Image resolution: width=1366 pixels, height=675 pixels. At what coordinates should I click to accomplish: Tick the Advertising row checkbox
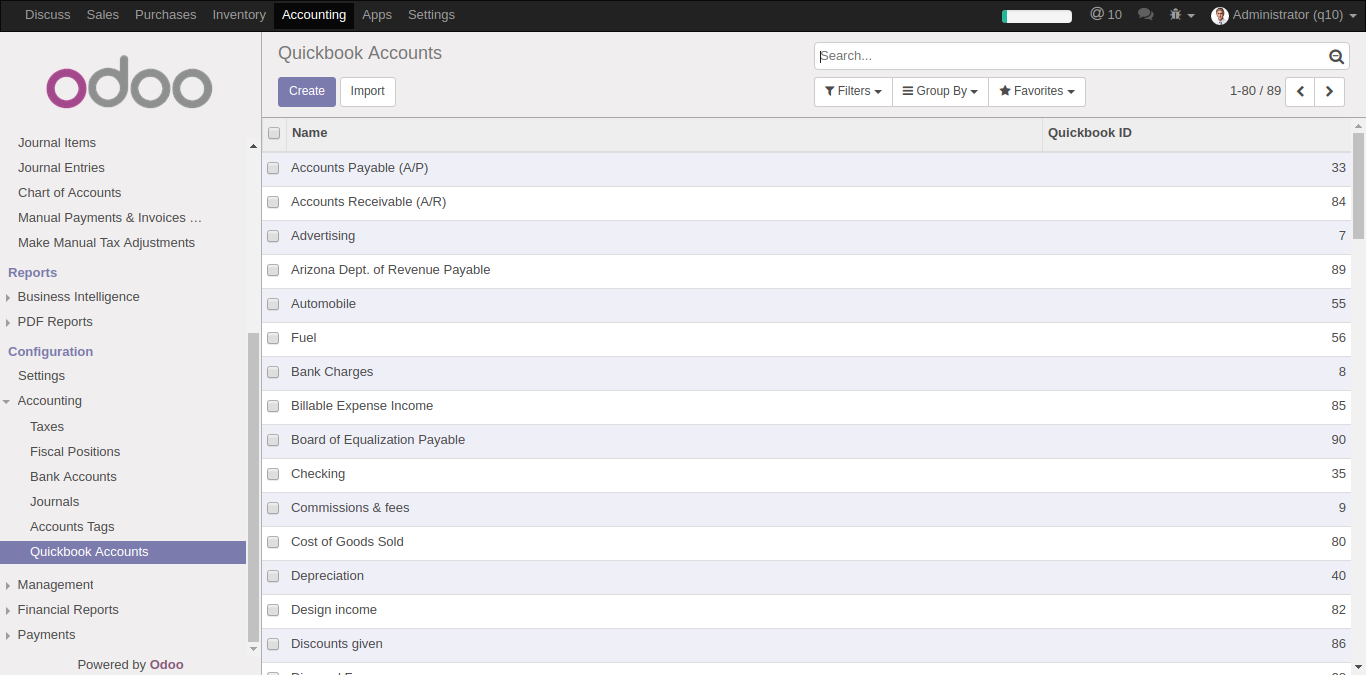click(x=273, y=236)
